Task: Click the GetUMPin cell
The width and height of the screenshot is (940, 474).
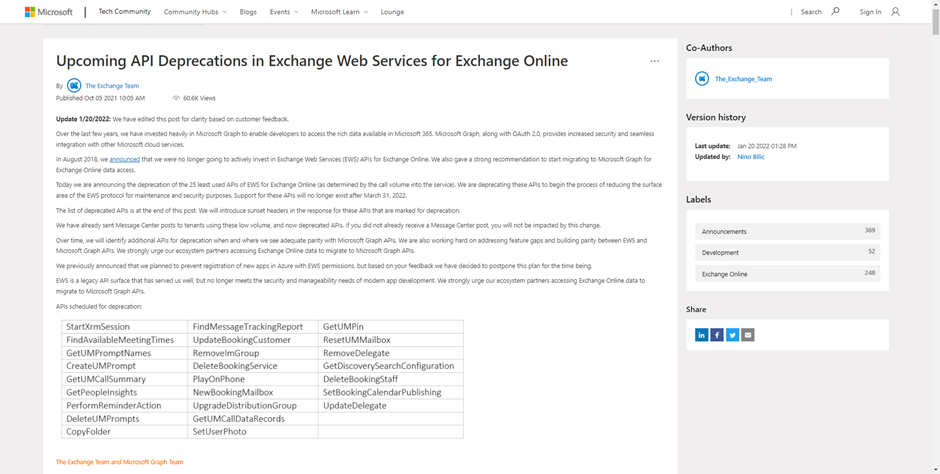Action: pos(391,327)
